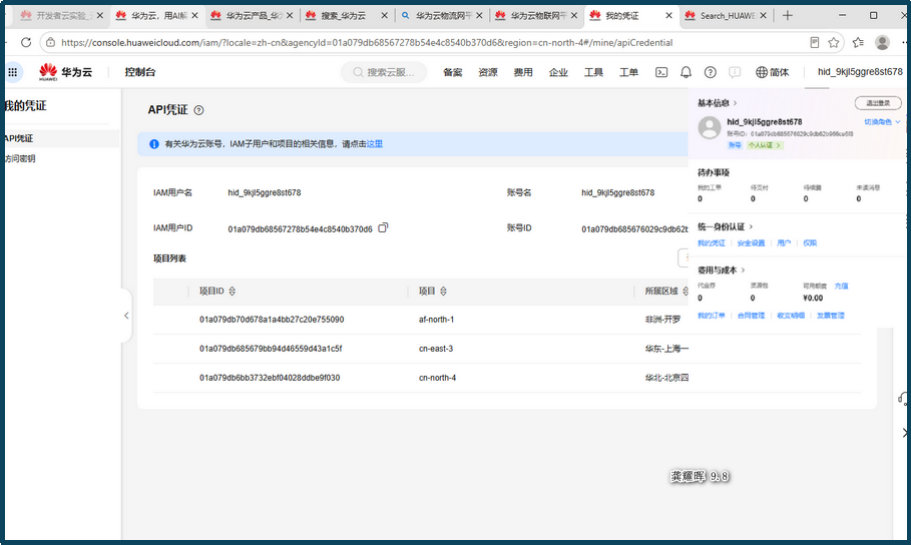Open the notification bell icon

click(x=686, y=72)
